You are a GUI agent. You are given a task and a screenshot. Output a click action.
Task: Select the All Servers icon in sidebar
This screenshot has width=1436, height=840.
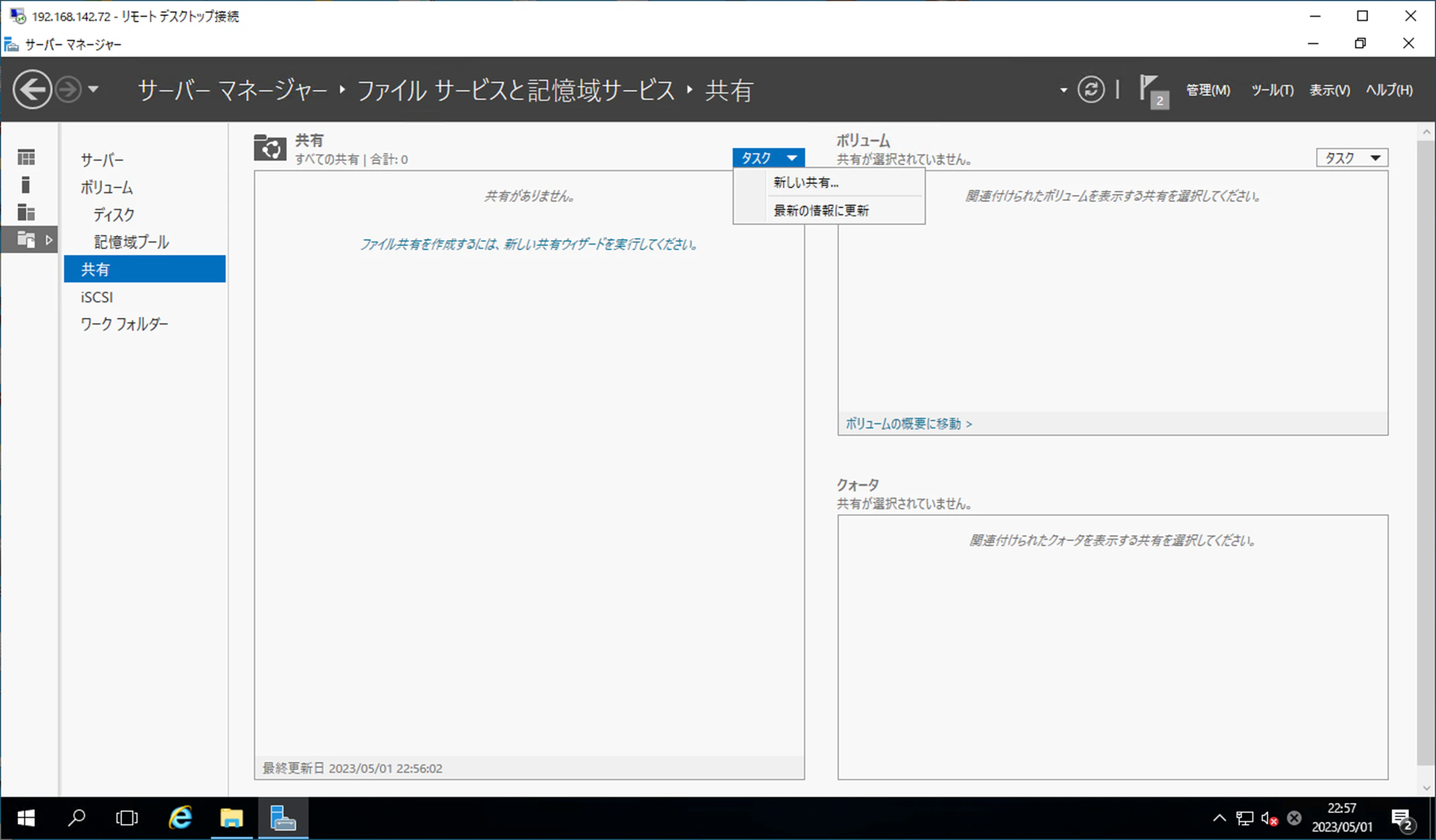[26, 212]
